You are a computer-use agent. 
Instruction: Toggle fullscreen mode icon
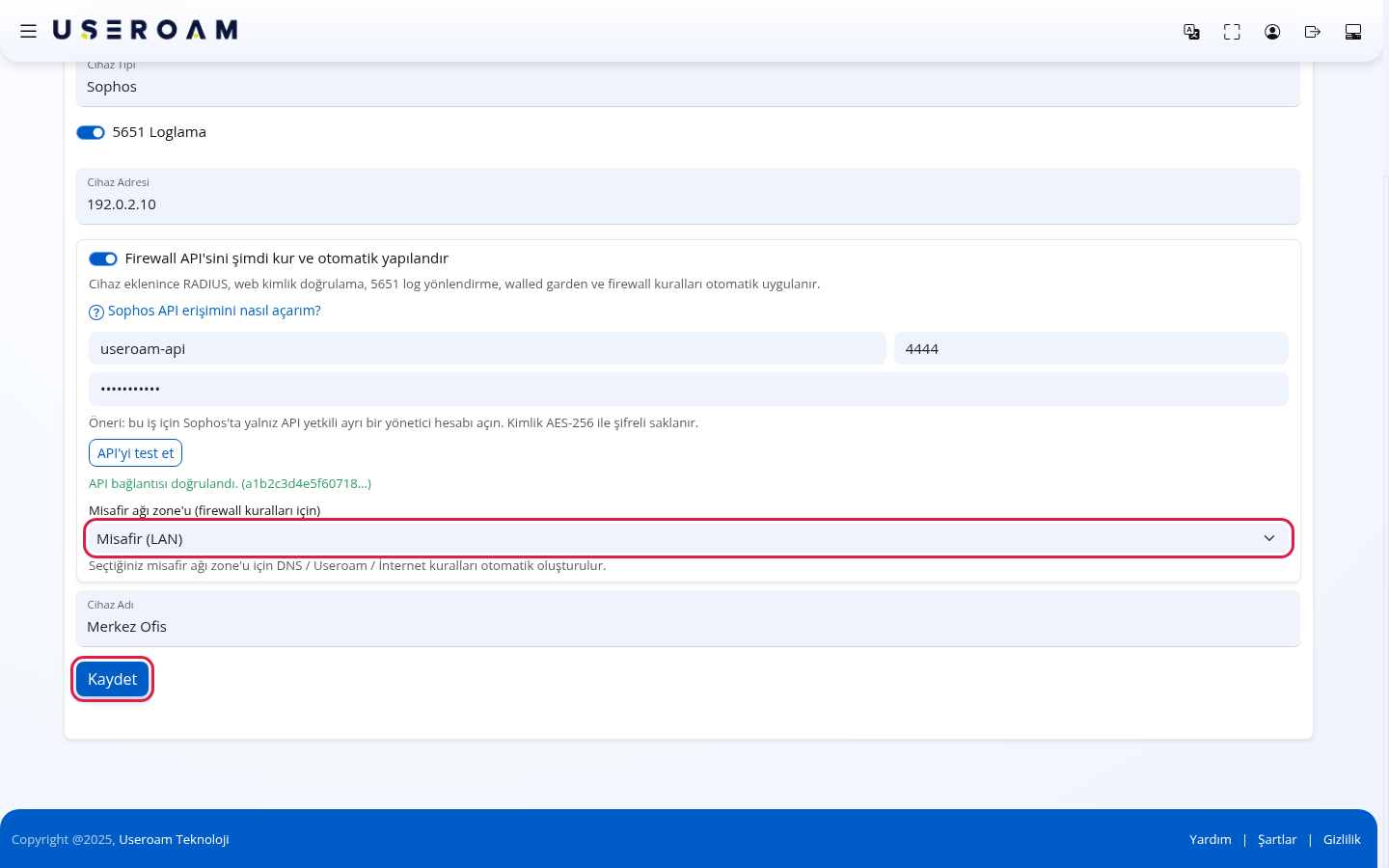click(x=1232, y=32)
